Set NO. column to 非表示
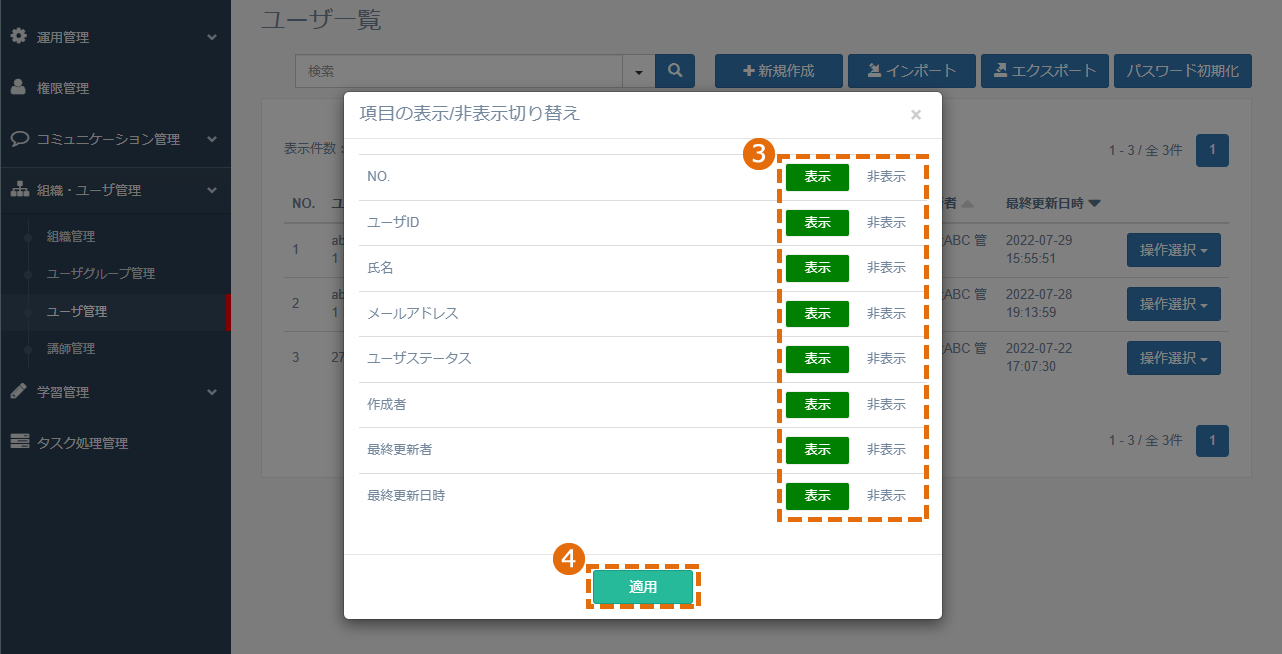 [x=886, y=177]
